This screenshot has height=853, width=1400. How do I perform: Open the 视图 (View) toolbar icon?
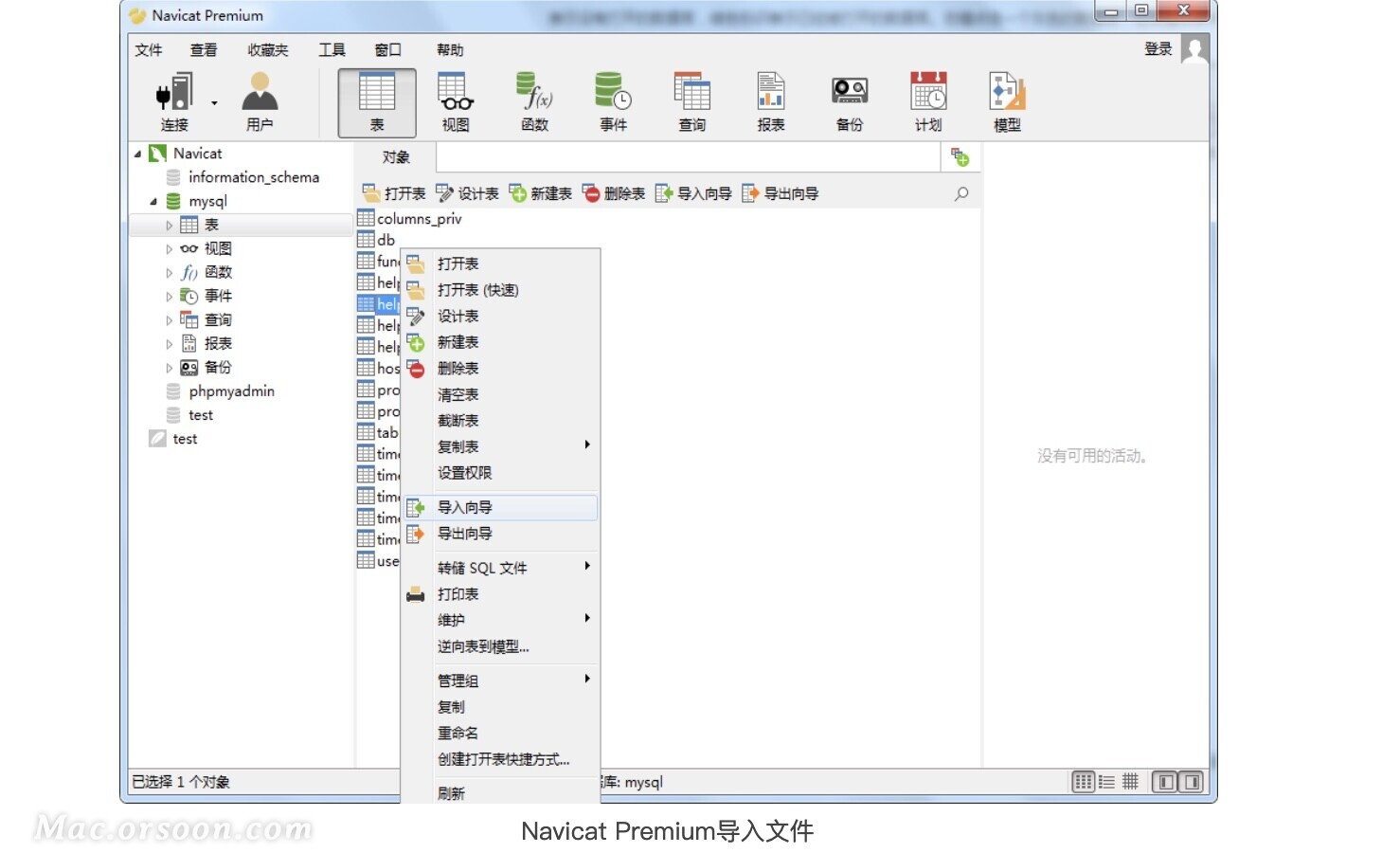(x=456, y=101)
